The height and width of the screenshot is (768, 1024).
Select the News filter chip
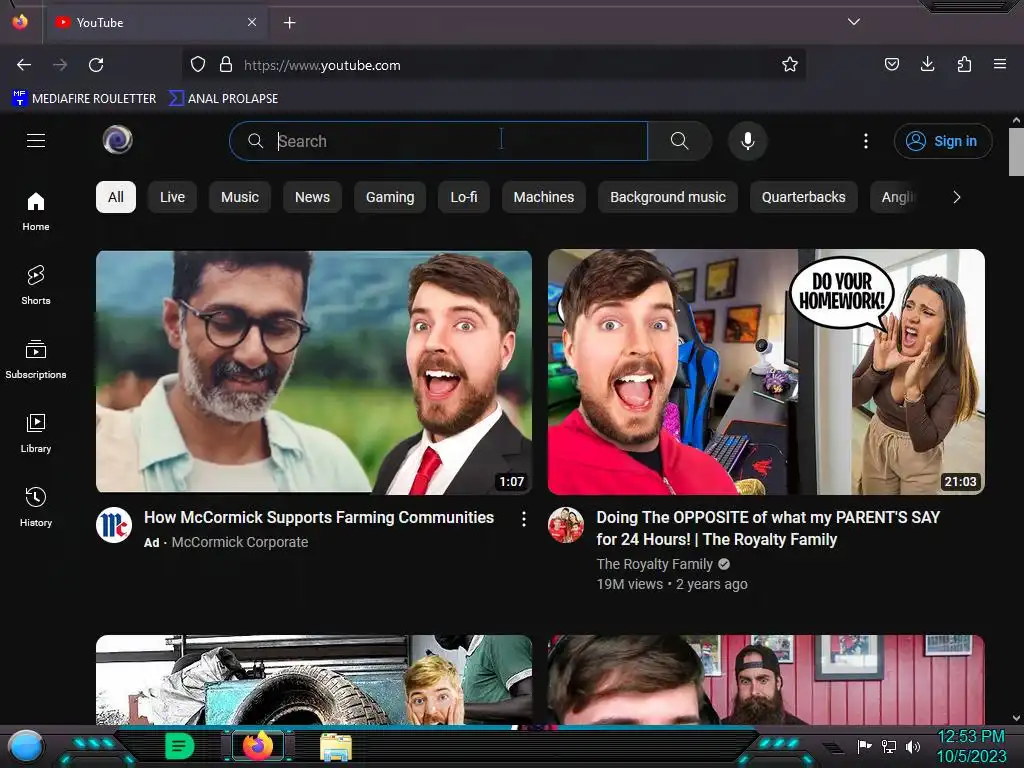[312, 197]
